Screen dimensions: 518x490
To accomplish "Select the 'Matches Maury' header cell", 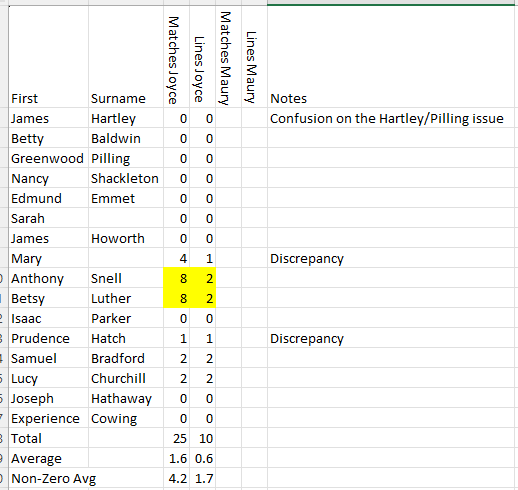I will (x=229, y=57).
